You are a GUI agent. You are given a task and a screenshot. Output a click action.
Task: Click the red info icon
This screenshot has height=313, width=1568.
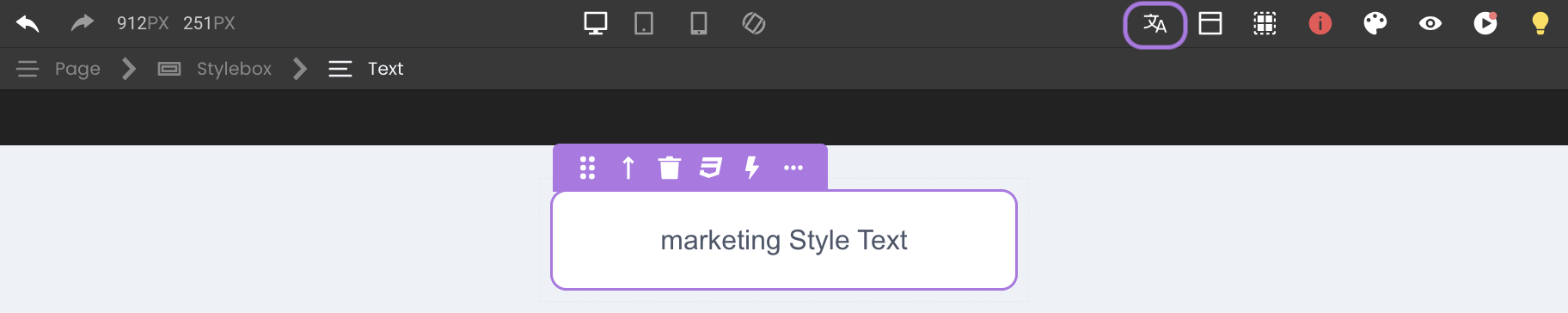pyautogui.click(x=1320, y=23)
